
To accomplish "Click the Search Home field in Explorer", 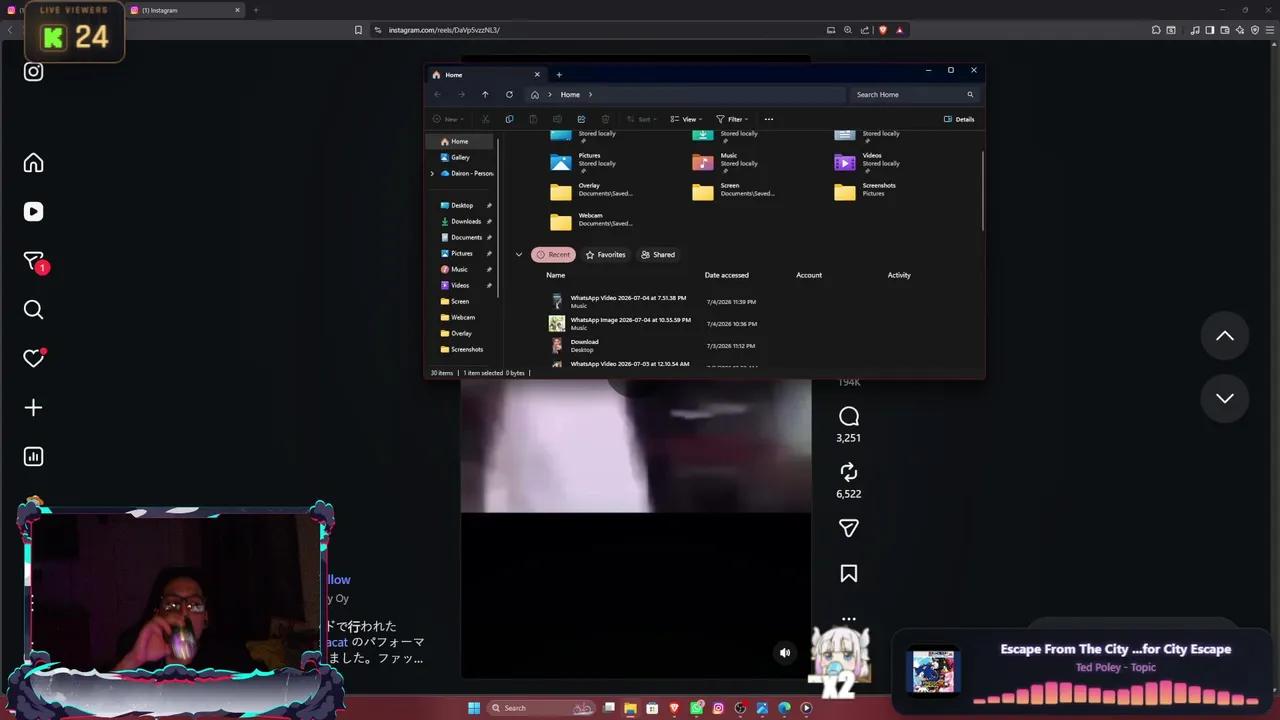I will 914,94.
